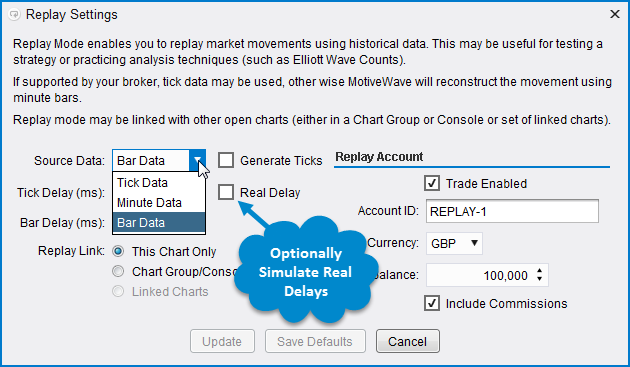This screenshot has width=630, height=367.
Task: Pick Minute Data in the dropdown list
Action: pos(159,203)
